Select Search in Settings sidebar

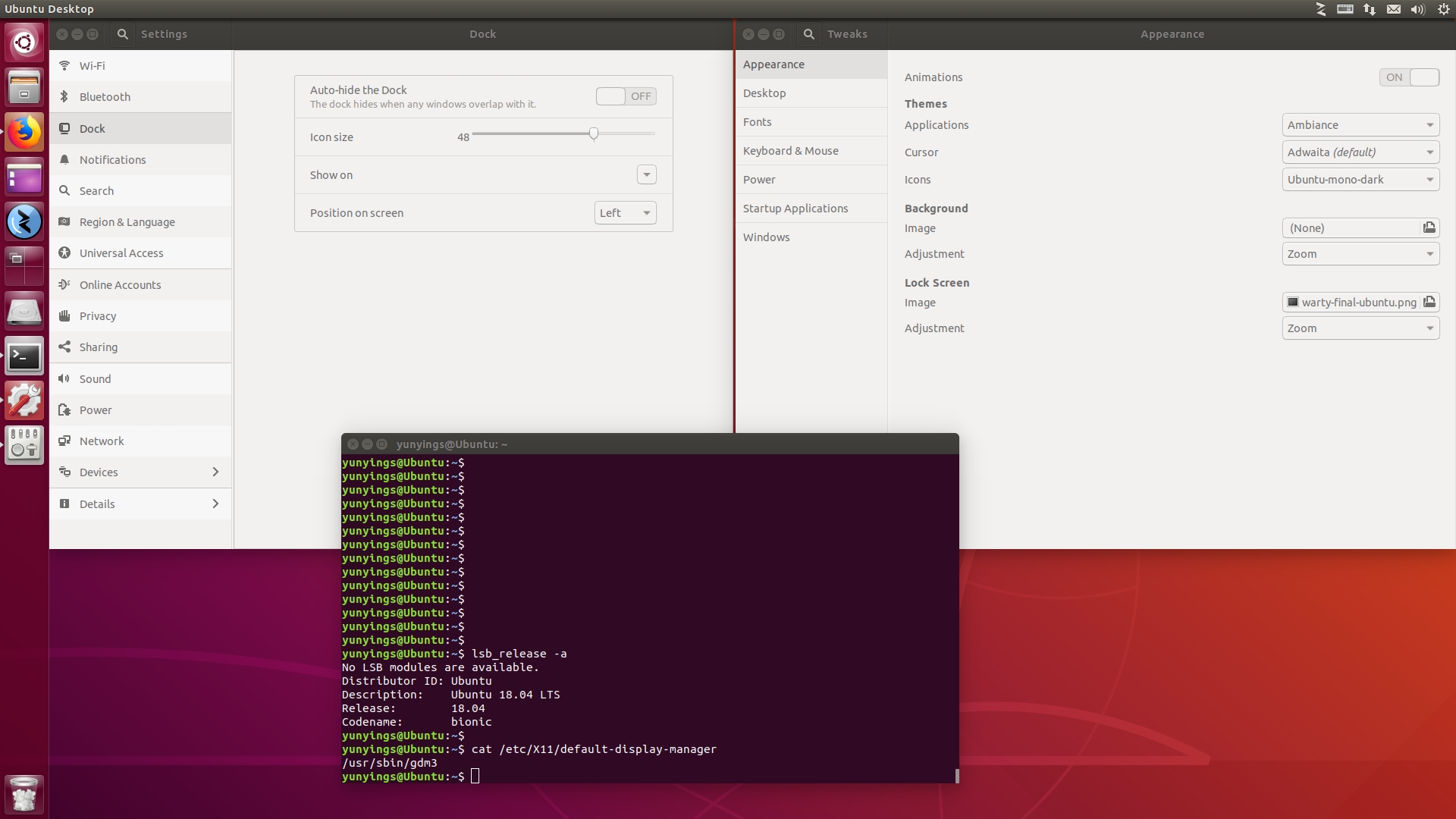pyautogui.click(x=141, y=190)
